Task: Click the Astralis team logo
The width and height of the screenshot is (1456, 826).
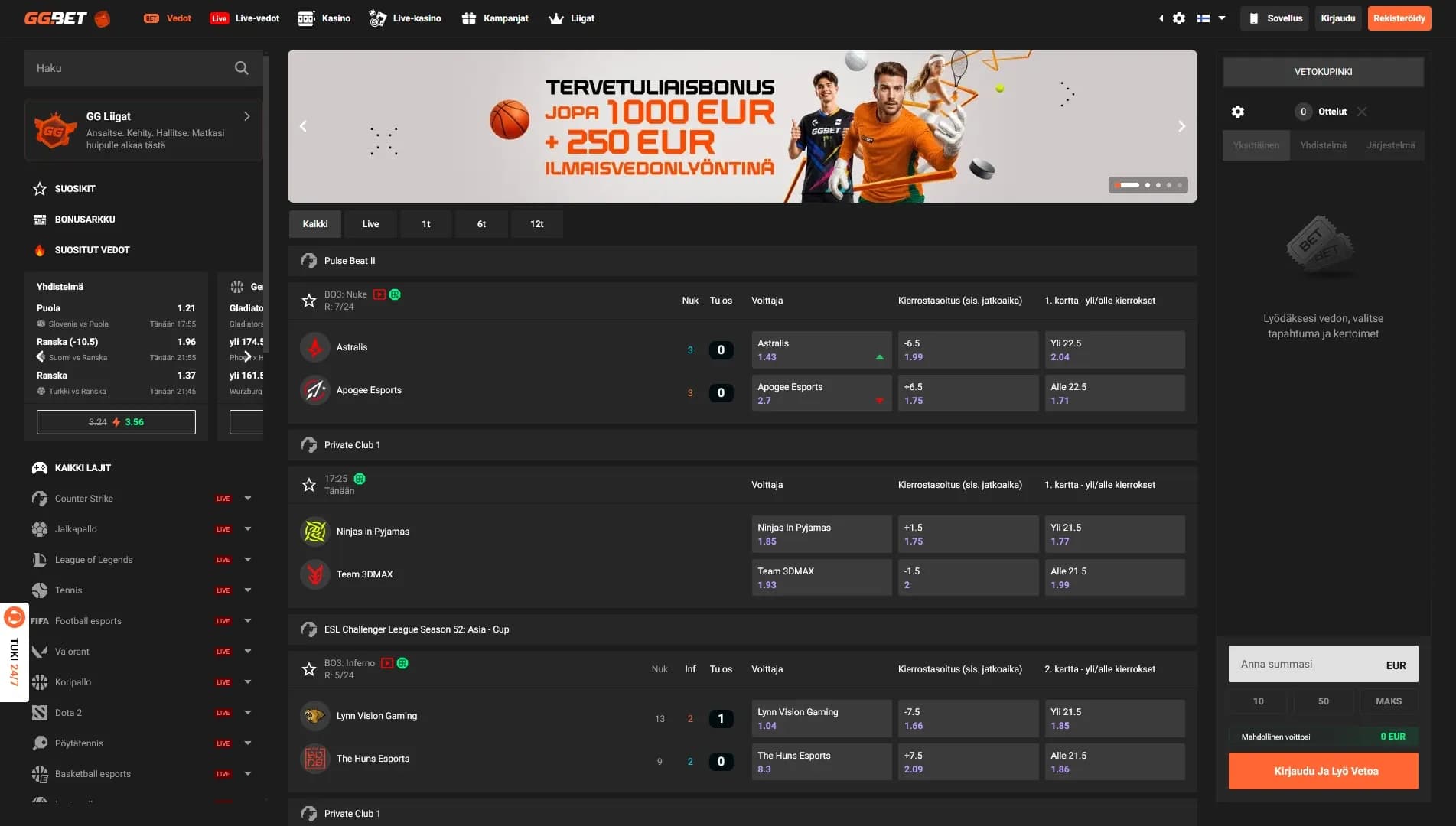Action: tap(314, 347)
